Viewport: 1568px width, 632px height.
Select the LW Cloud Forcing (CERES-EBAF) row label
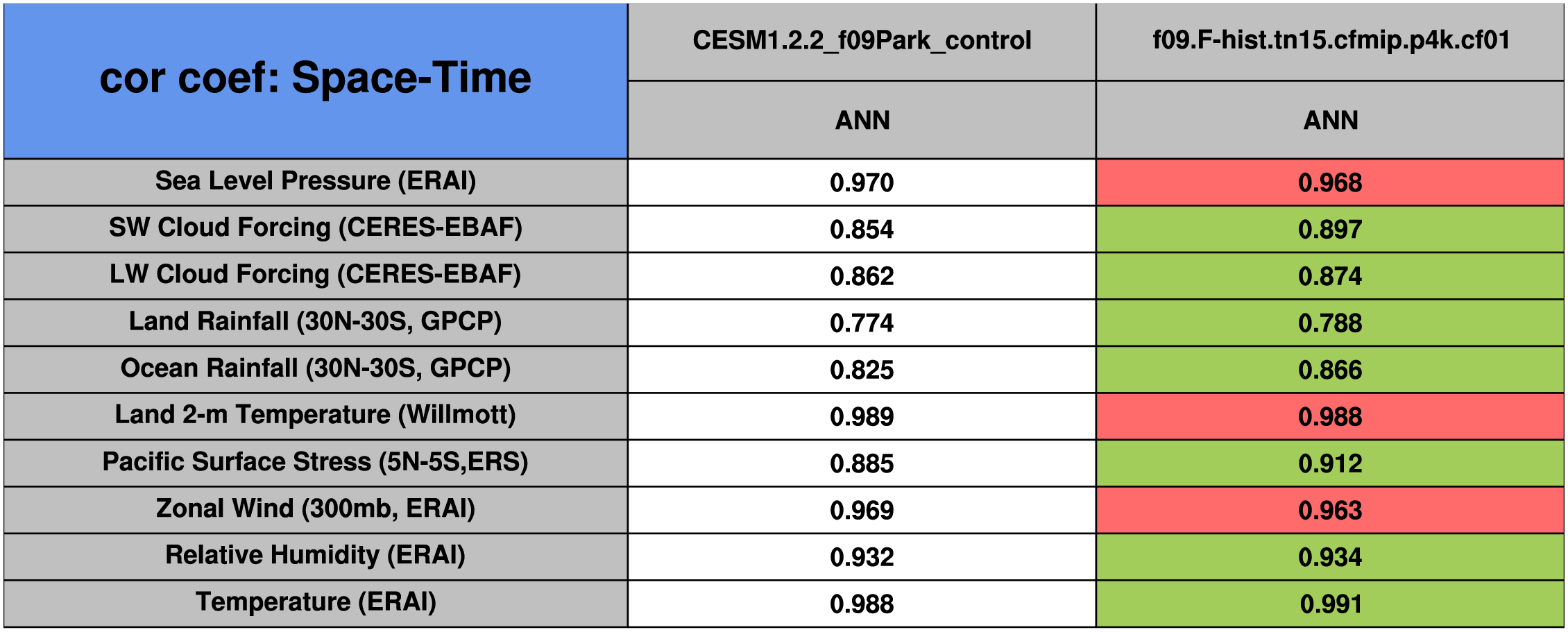(x=316, y=275)
